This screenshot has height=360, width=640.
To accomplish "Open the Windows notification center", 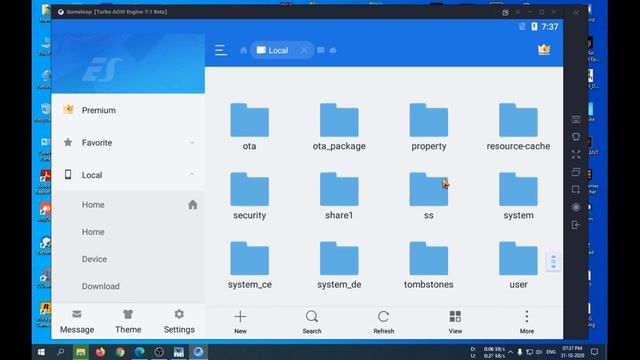I will pos(595,352).
